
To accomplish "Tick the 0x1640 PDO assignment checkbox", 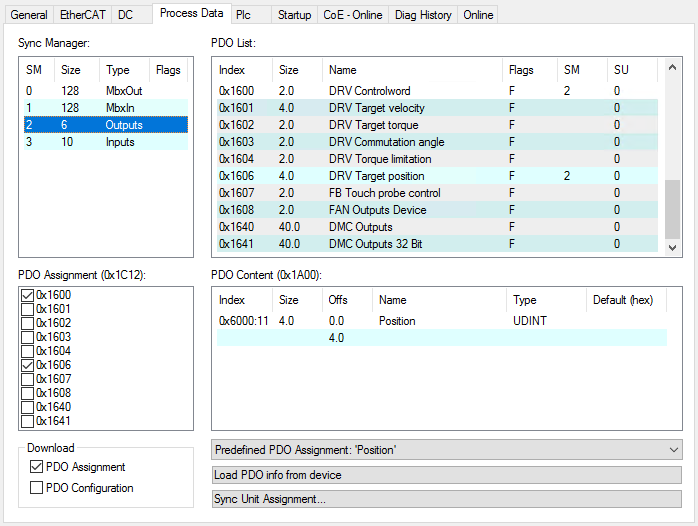I will pyautogui.click(x=28, y=407).
